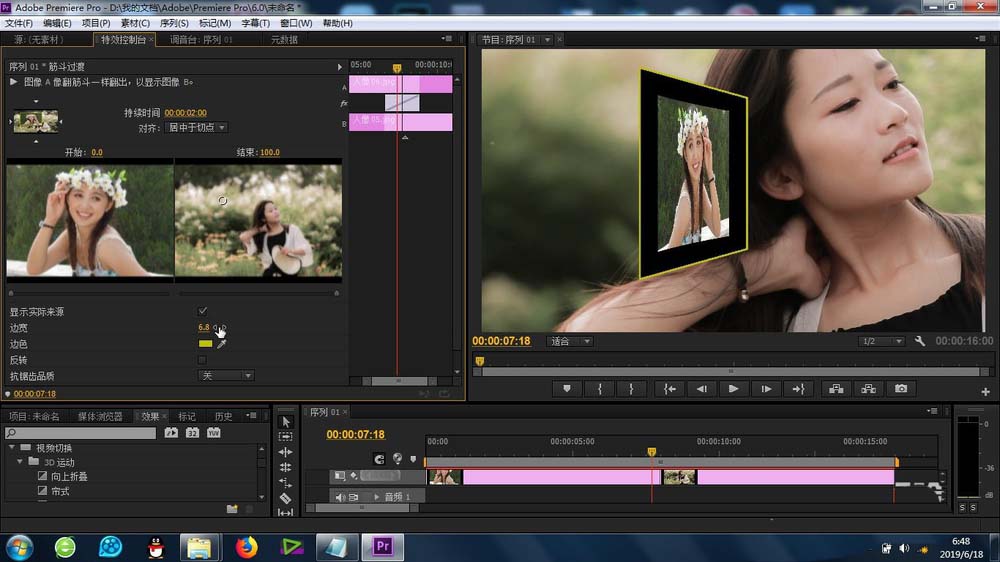Select the Selection arrow tool
The image size is (1000, 562).
pyautogui.click(x=286, y=422)
